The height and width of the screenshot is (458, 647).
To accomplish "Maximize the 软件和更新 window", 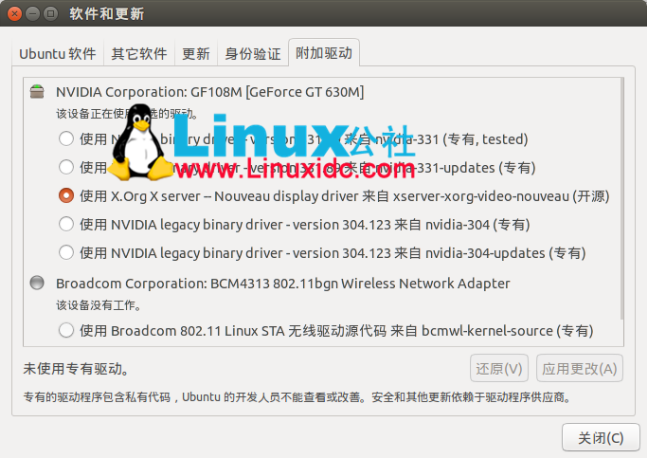I will click(51, 14).
